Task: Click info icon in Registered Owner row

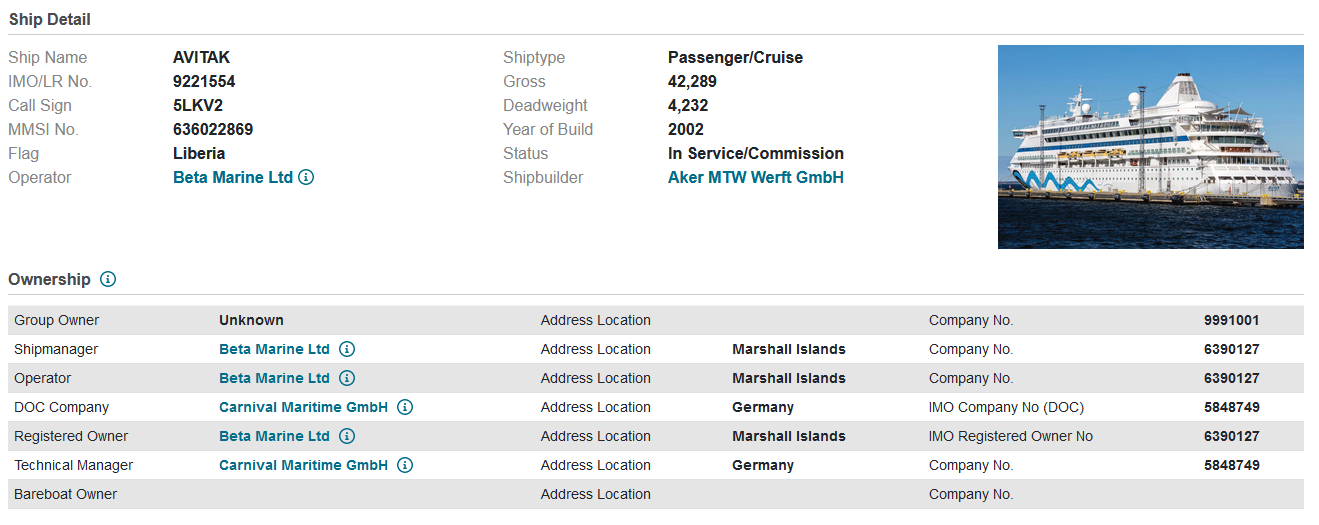Action: point(347,436)
